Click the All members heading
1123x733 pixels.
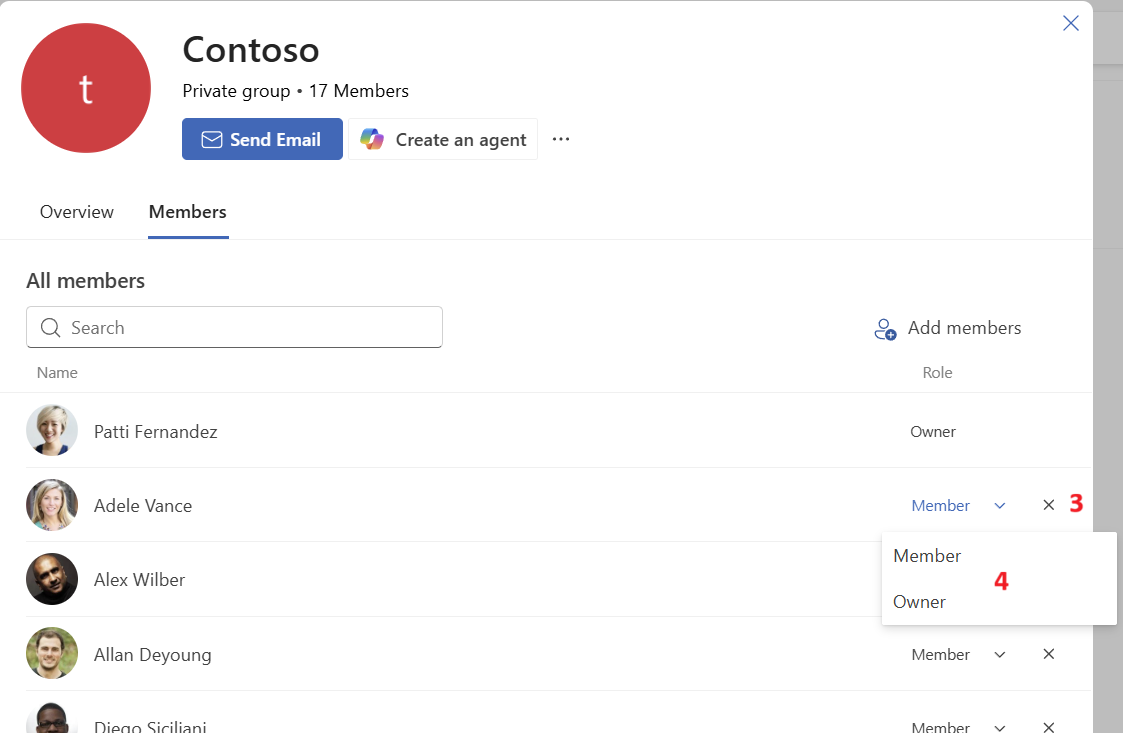tap(86, 281)
